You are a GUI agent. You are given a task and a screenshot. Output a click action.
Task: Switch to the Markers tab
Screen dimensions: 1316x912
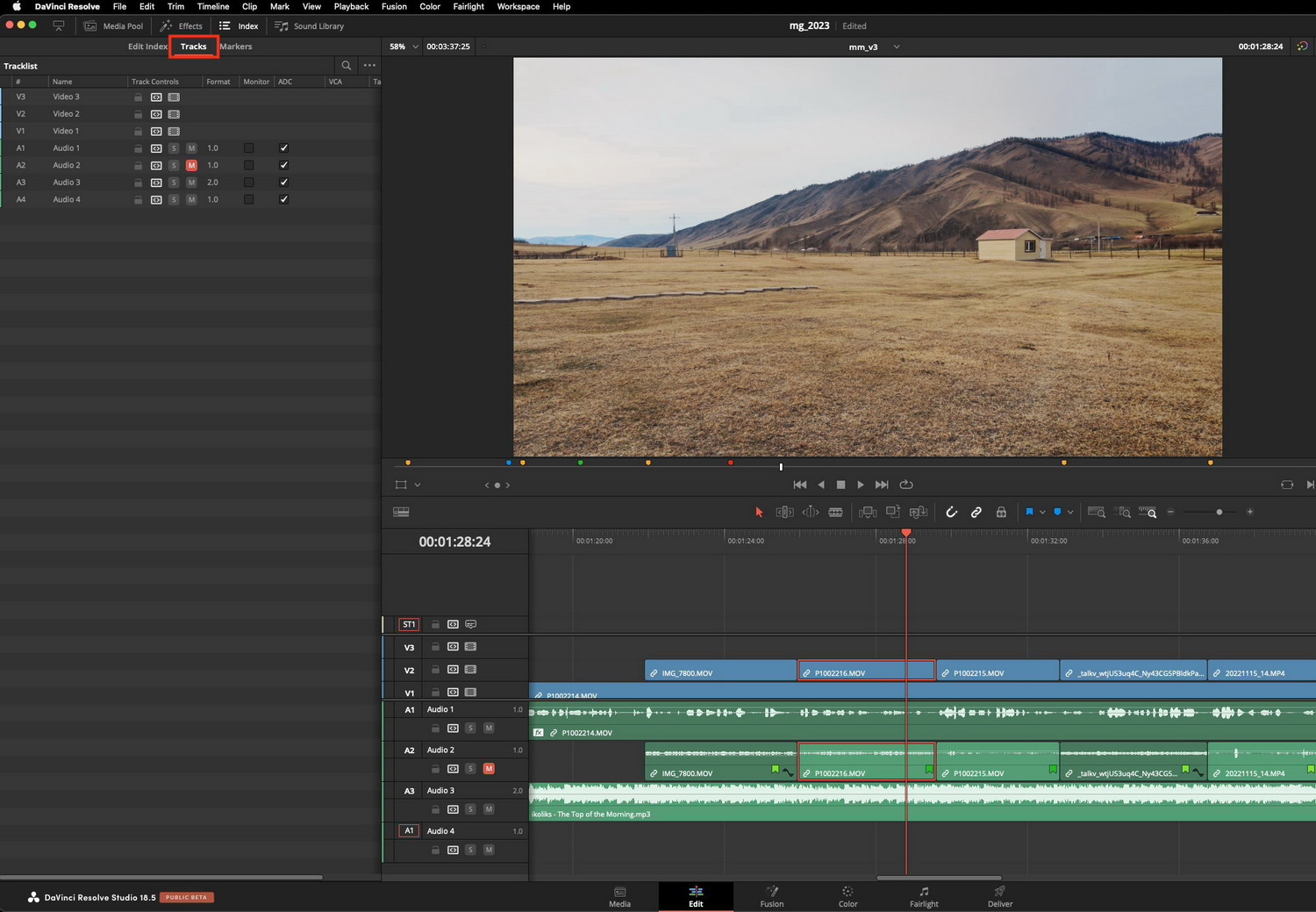tap(236, 47)
